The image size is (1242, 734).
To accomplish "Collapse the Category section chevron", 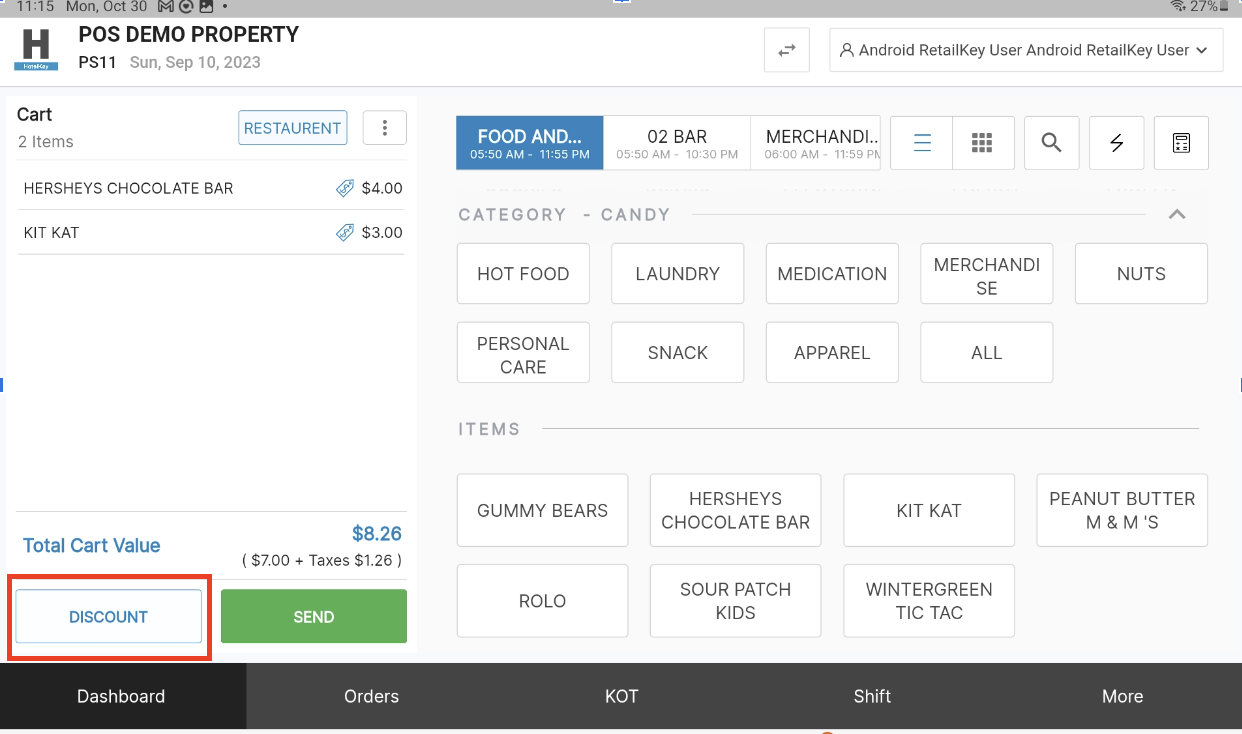I will 1177,214.
